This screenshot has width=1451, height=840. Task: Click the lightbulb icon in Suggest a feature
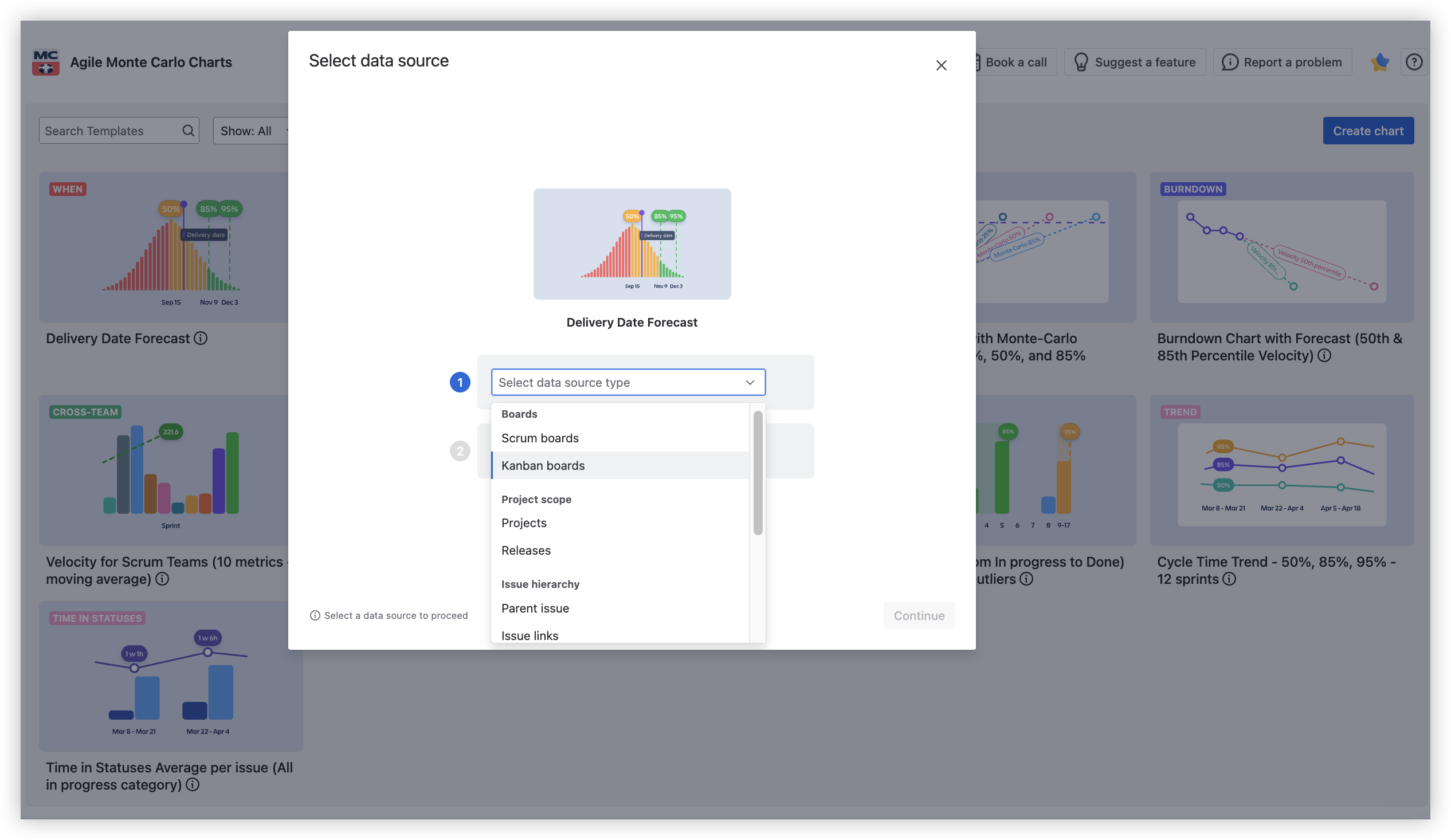(1081, 62)
